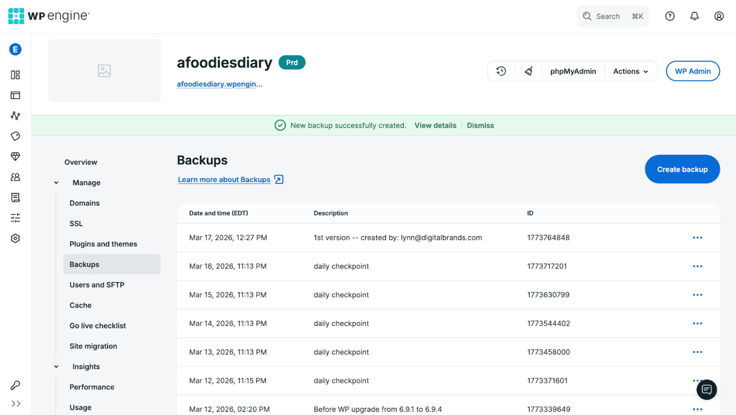Screen dimensions: 736x415
Task: Open options for backup 1773544402
Action: (x=698, y=323)
